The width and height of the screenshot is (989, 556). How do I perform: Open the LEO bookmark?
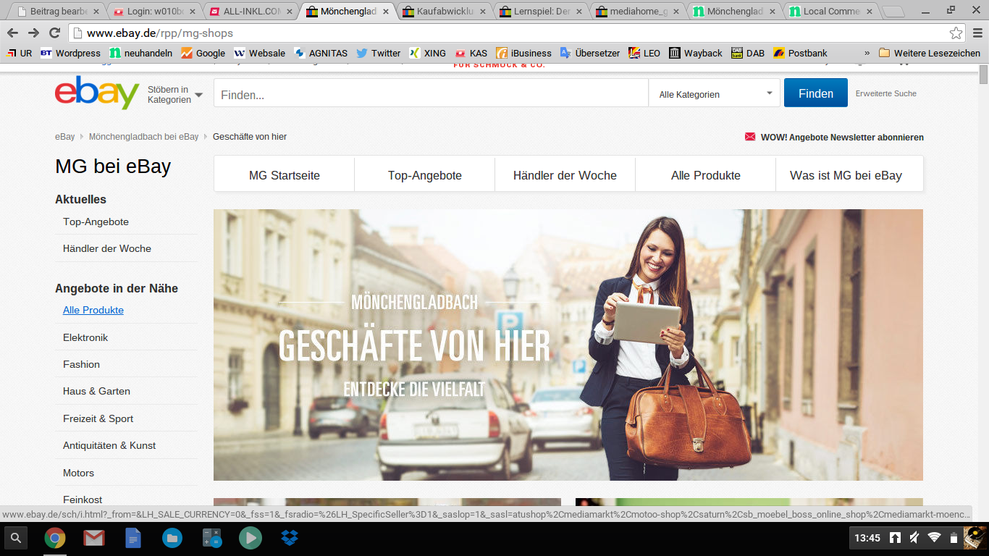(645, 53)
